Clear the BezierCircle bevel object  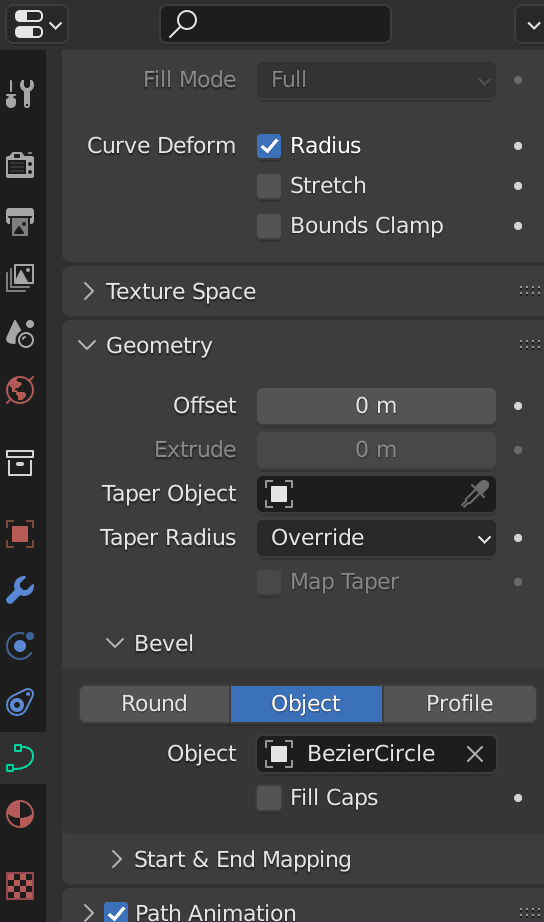click(475, 754)
